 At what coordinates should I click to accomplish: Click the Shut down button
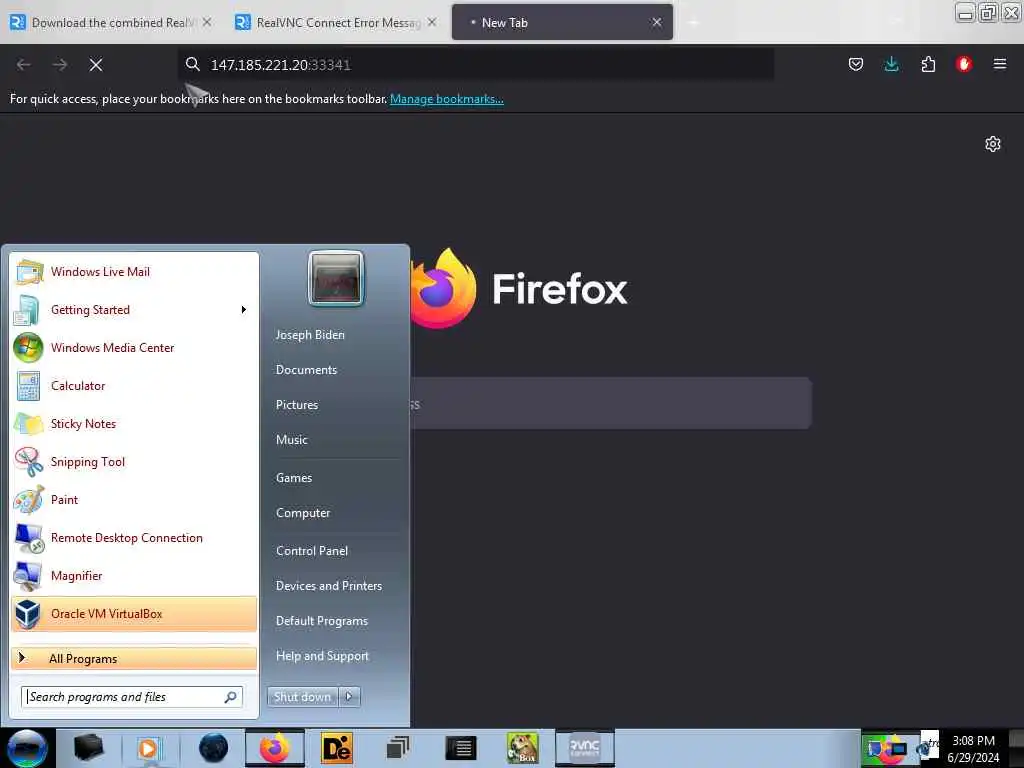pos(302,697)
